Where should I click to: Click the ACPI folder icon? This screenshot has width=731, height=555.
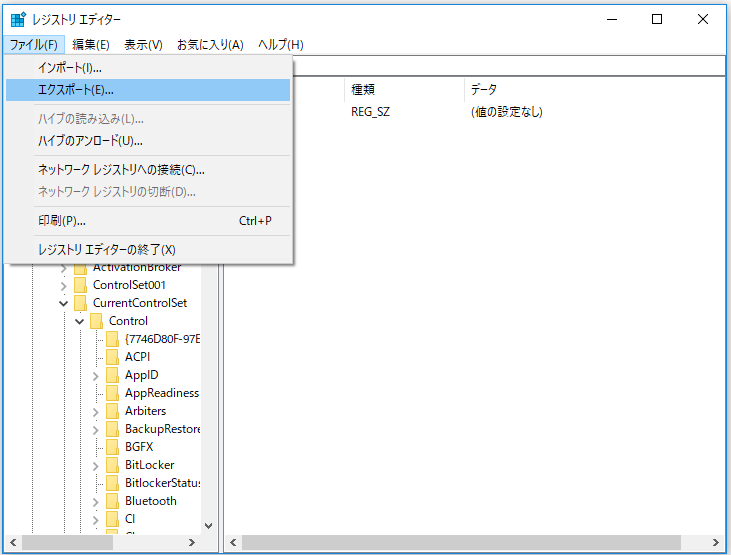(x=113, y=357)
